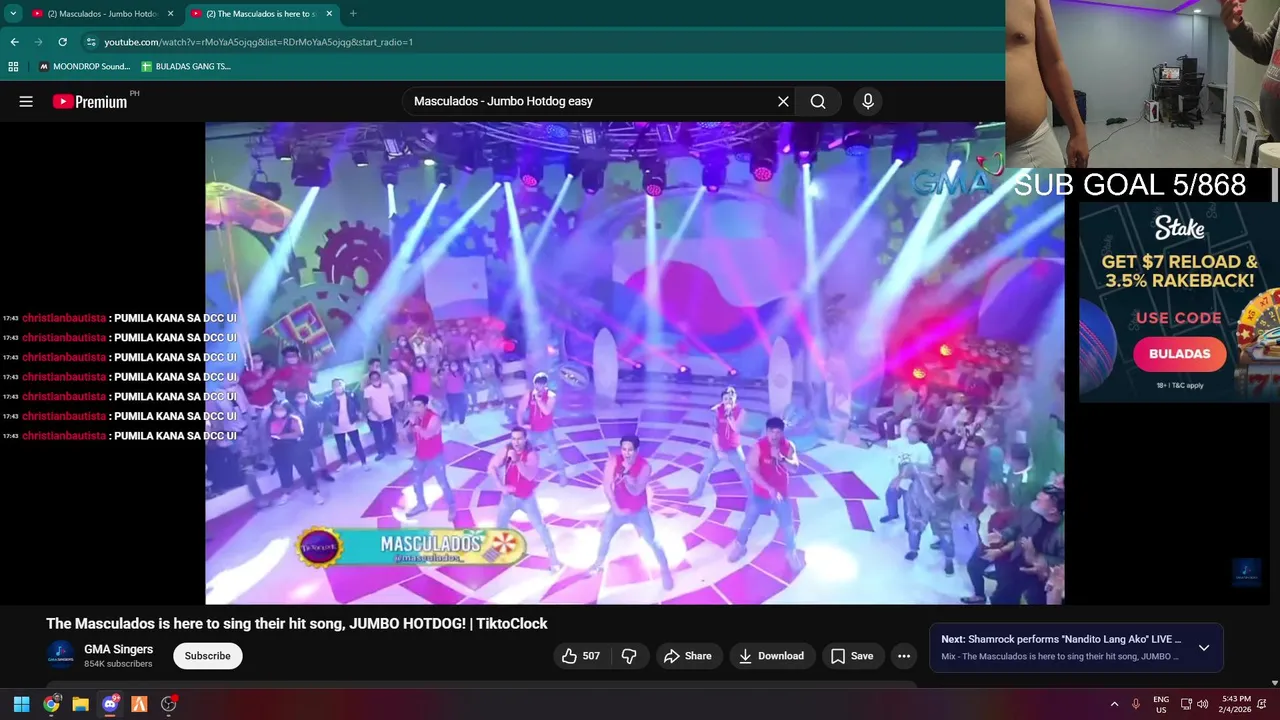1280x720 pixels.
Task: Clear the search box with the X
Action: (783, 101)
